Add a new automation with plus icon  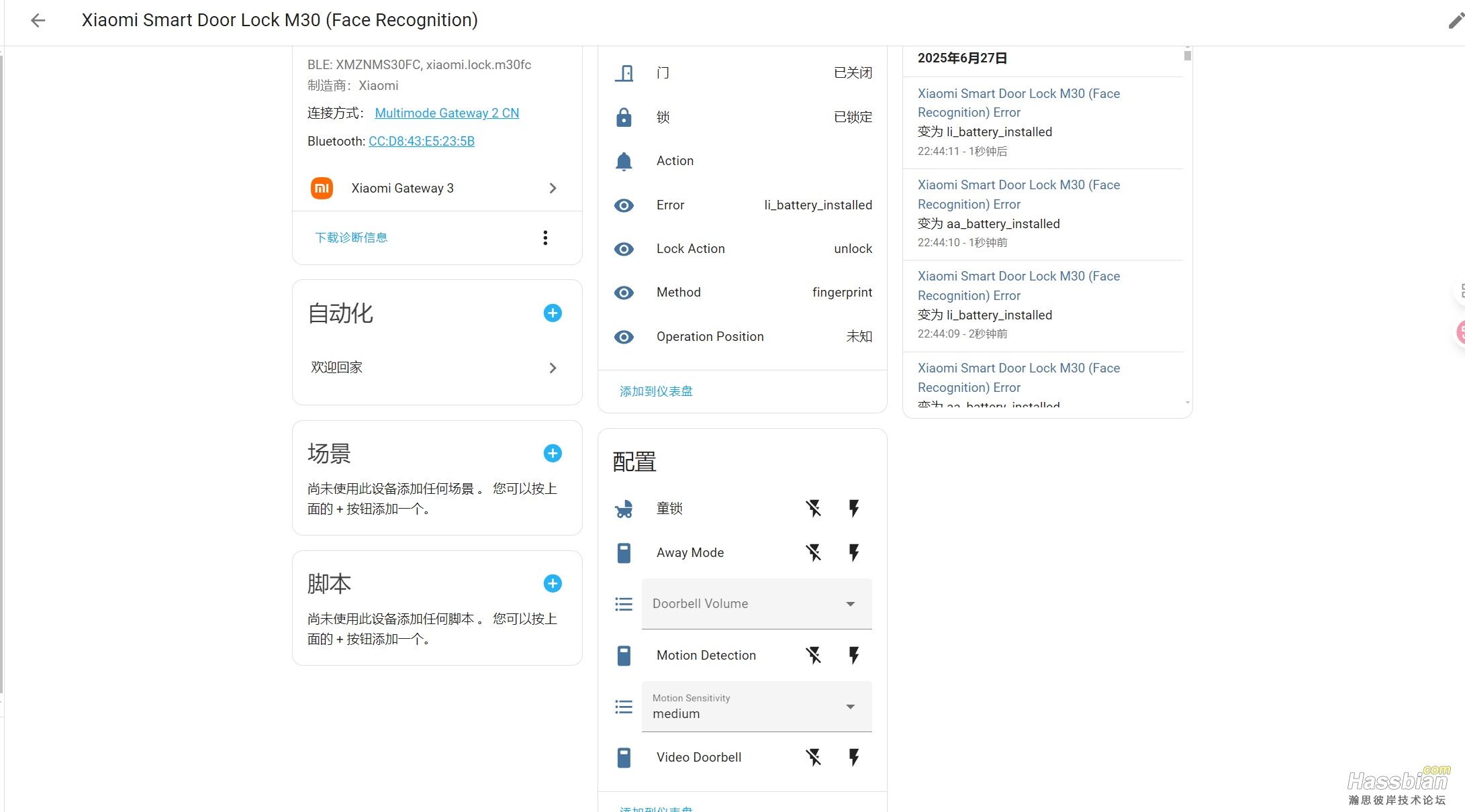[x=553, y=313]
